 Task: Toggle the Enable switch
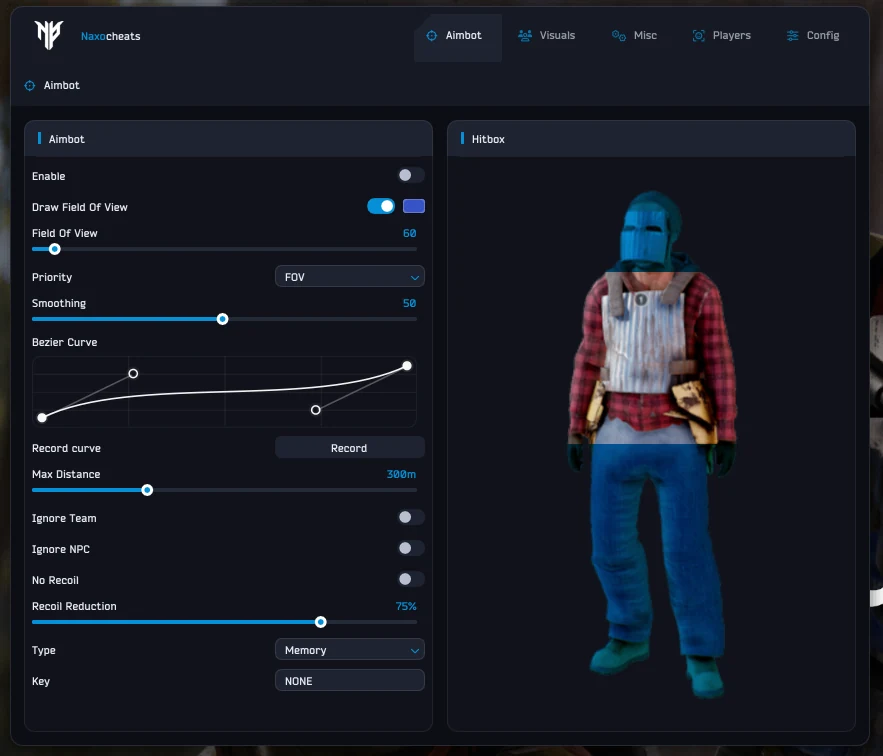point(411,175)
